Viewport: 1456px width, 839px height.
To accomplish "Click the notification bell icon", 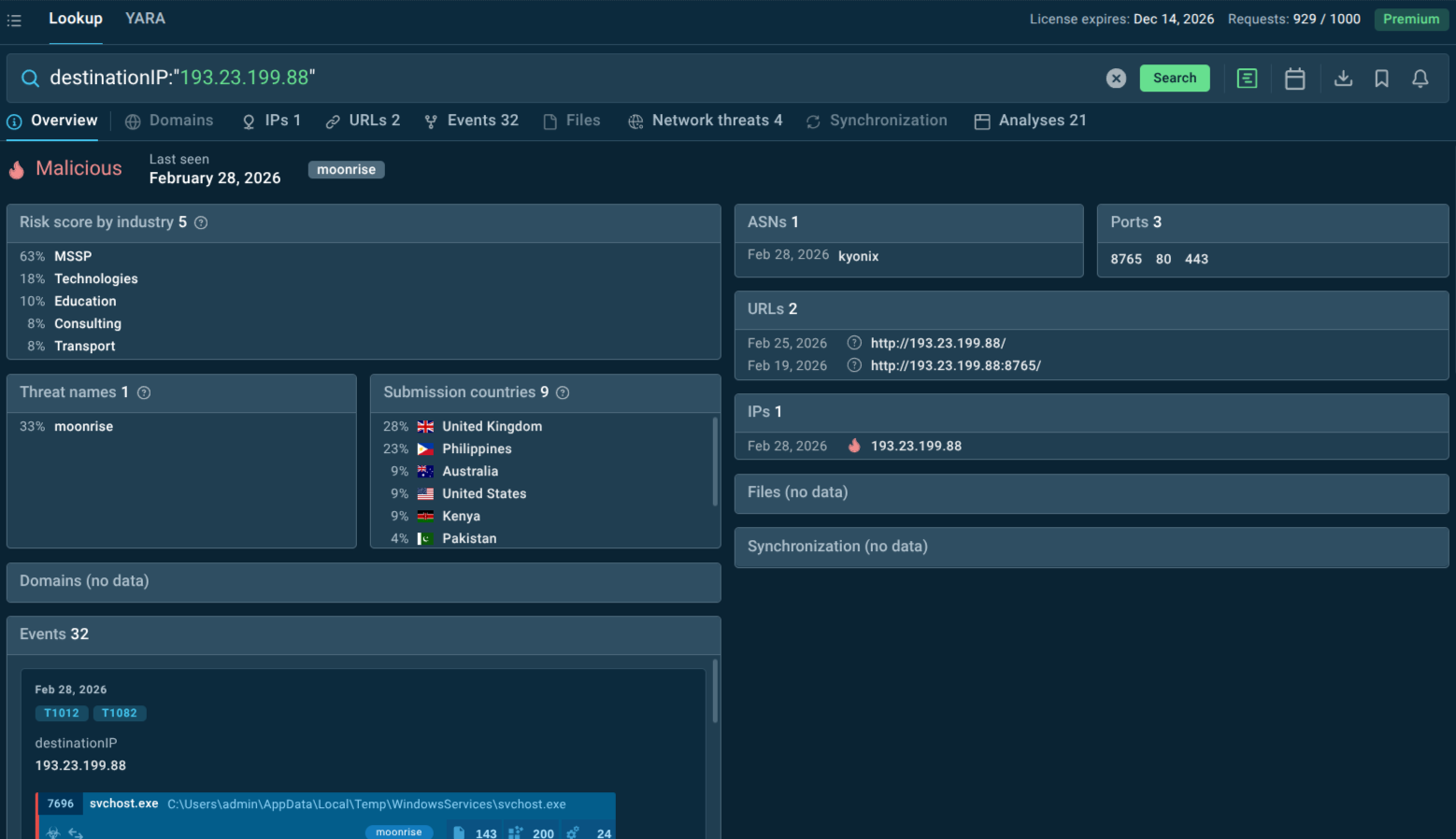I will pos(1420,78).
